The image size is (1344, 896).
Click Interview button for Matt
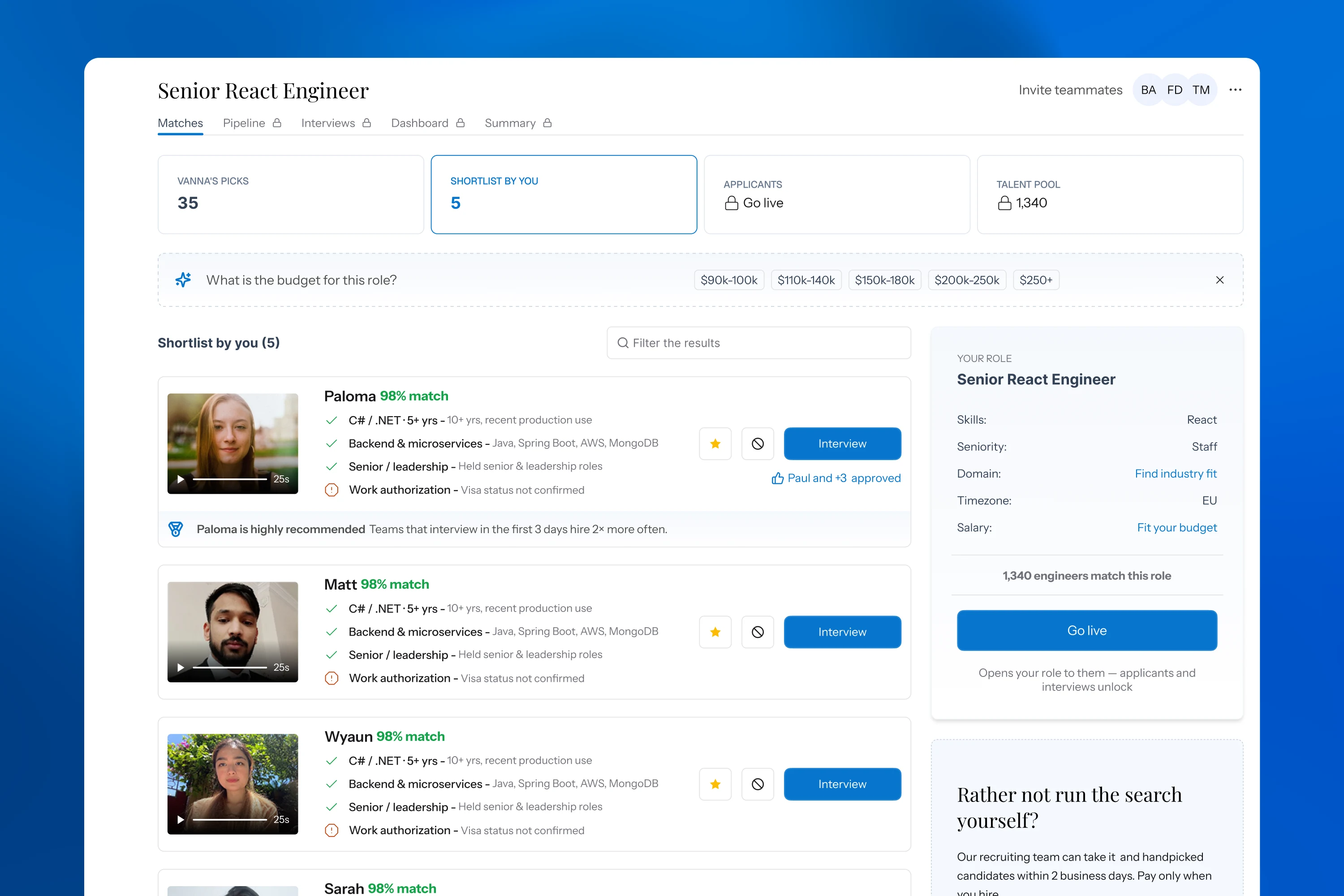(x=842, y=632)
